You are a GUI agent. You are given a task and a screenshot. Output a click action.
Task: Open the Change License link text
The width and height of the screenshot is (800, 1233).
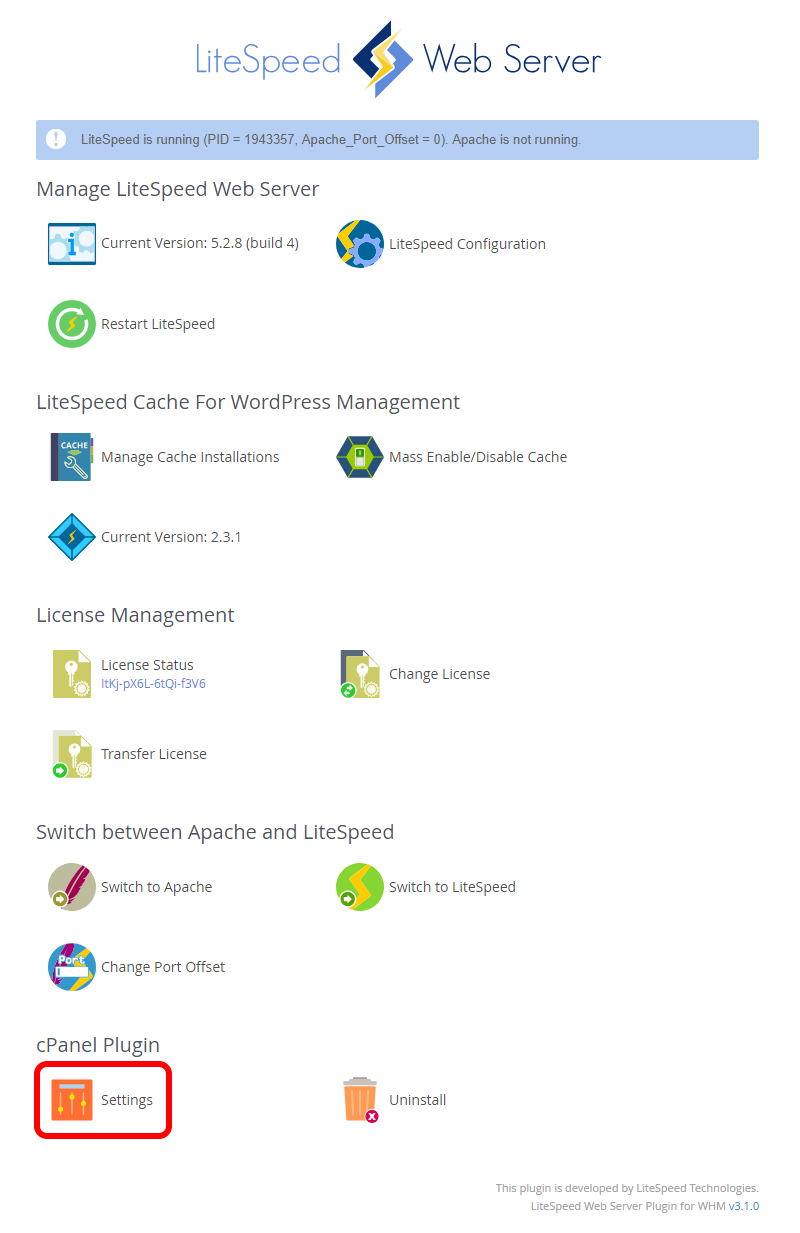439,674
